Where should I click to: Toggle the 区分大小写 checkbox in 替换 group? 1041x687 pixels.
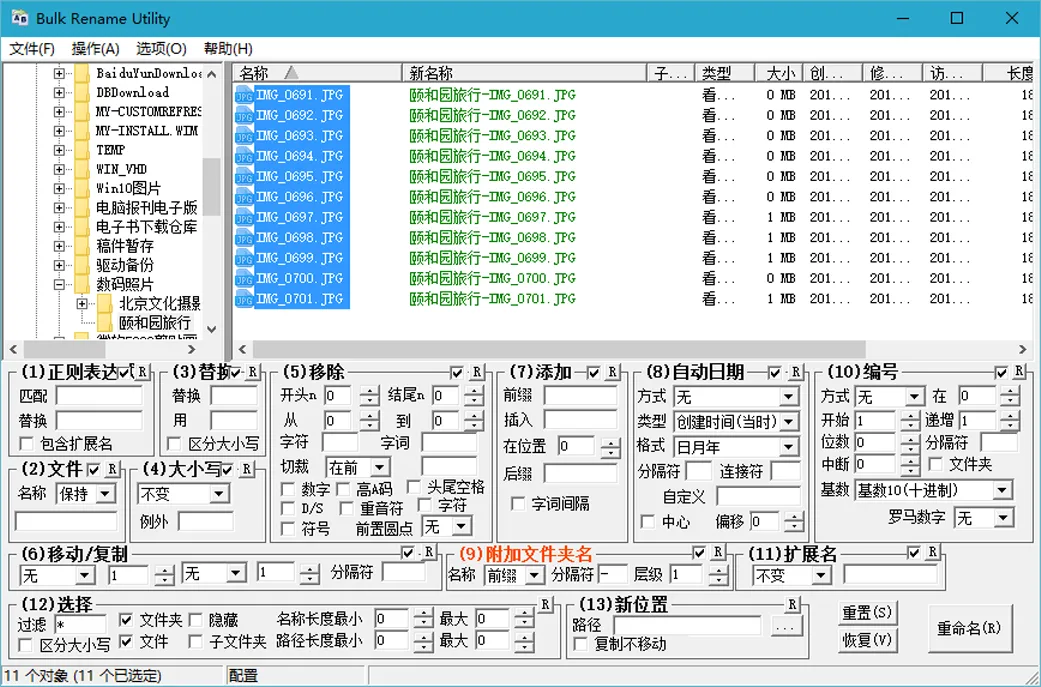(x=175, y=443)
